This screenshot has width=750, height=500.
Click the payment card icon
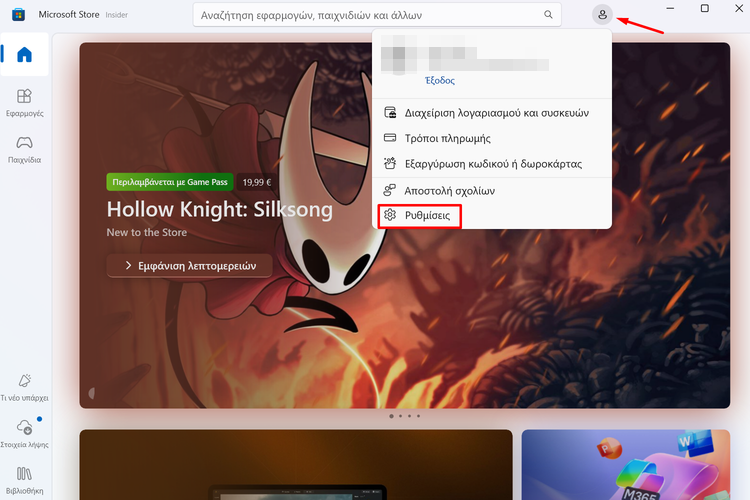coord(390,138)
